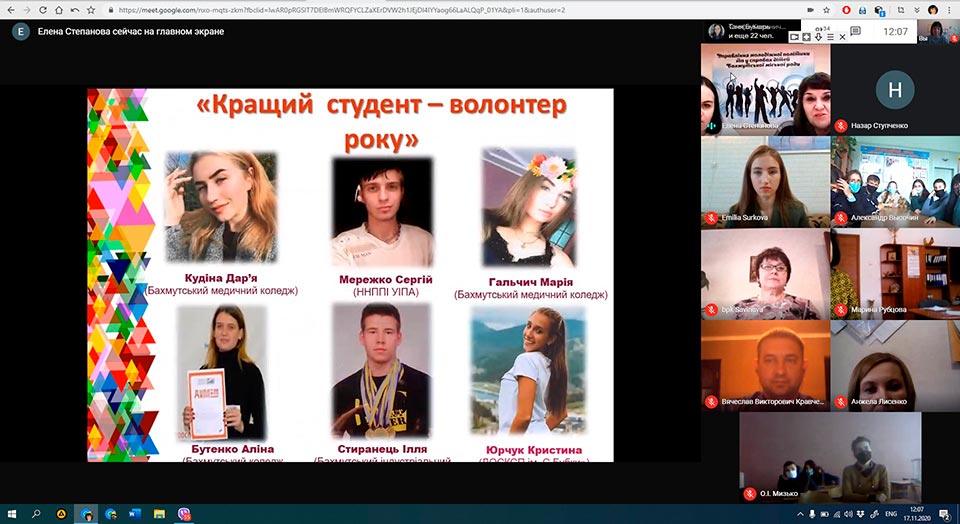Viewport: 960px width, 524px height.
Task: Select О.І. Мизько's video tile
Action: [x=830, y=457]
